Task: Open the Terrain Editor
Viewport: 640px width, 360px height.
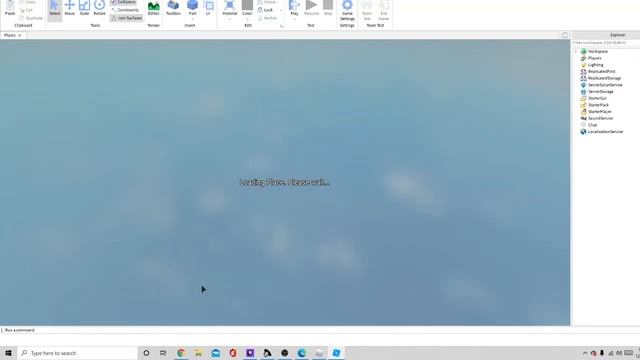Action: (153, 8)
